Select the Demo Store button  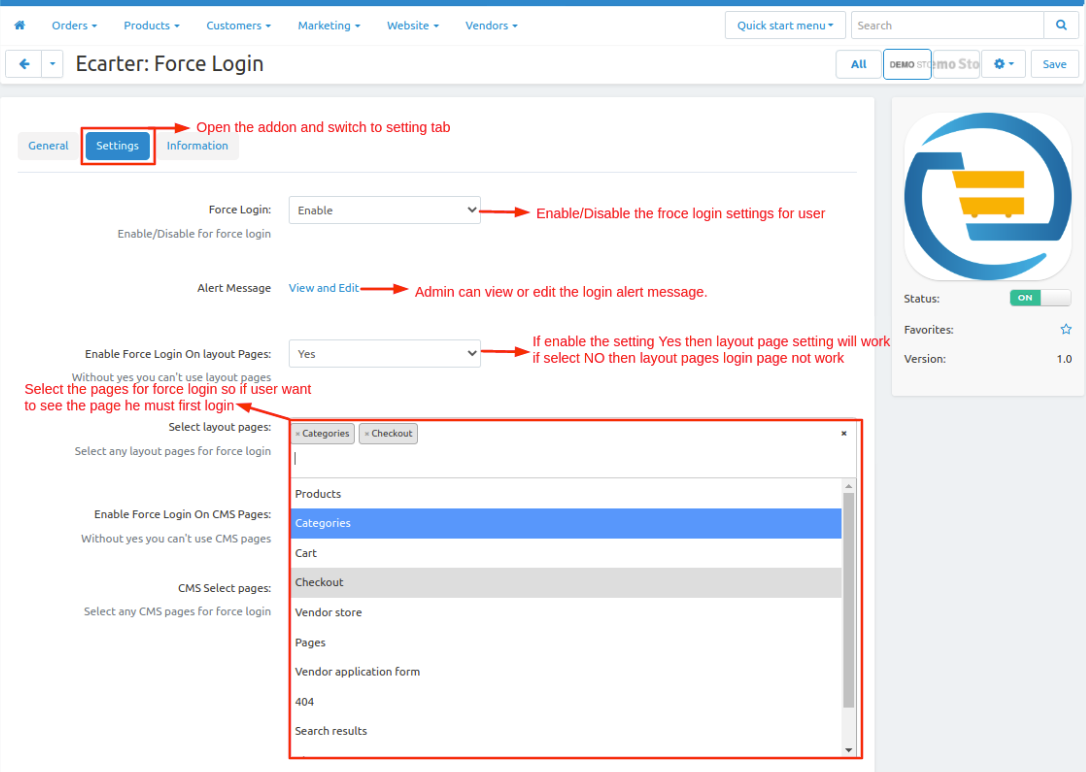pos(907,64)
